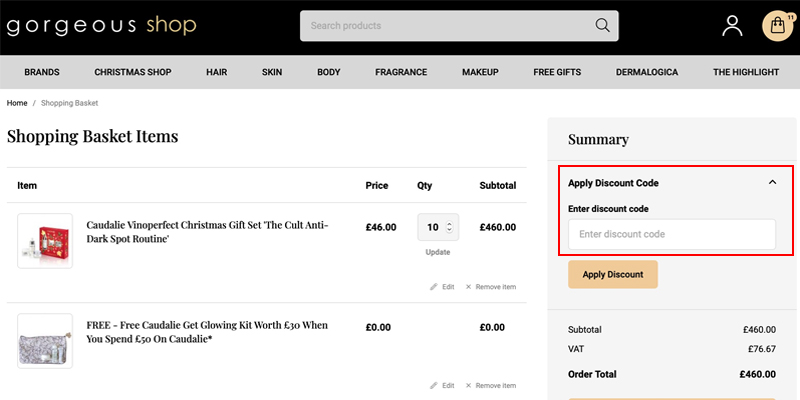Image resolution: width=800 pixels, height=400 pixels.
Task: Edit the Caudalie Vinoperfect gift set item
Action: (442, 287)
